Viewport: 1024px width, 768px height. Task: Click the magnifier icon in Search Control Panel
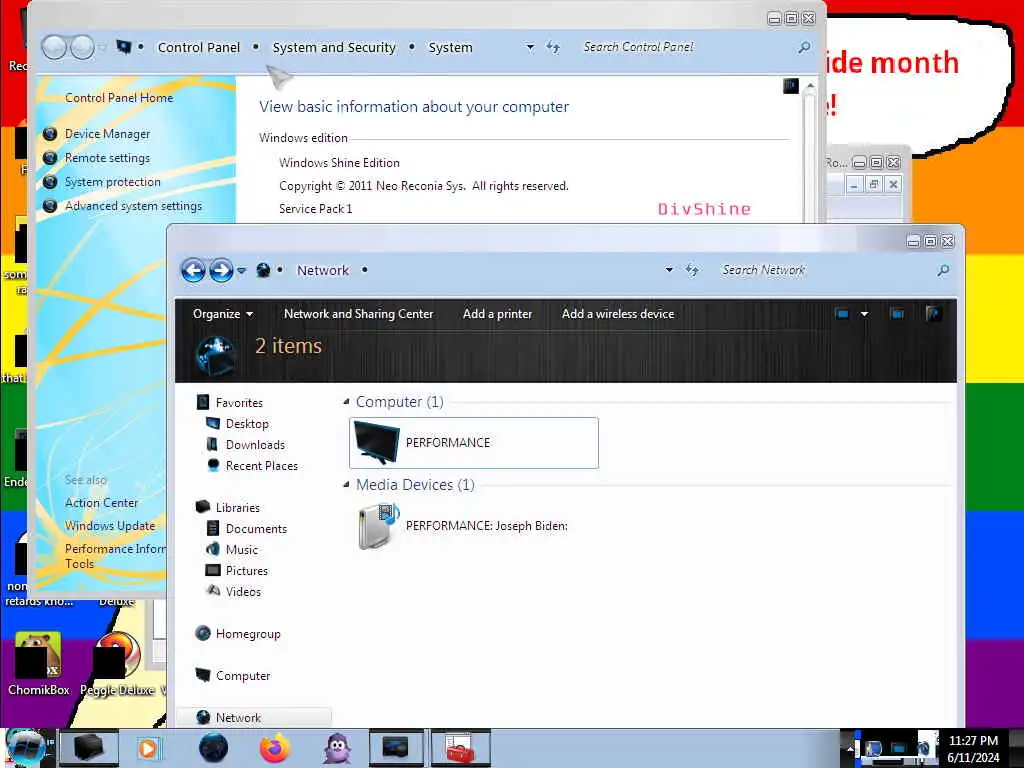[x=805, y=47]
